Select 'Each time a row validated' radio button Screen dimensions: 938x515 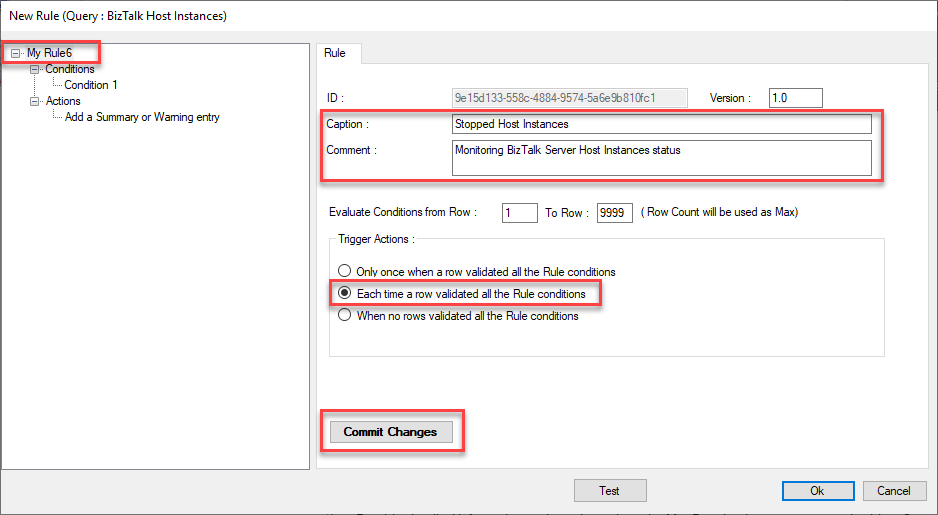tap(345, 294)
